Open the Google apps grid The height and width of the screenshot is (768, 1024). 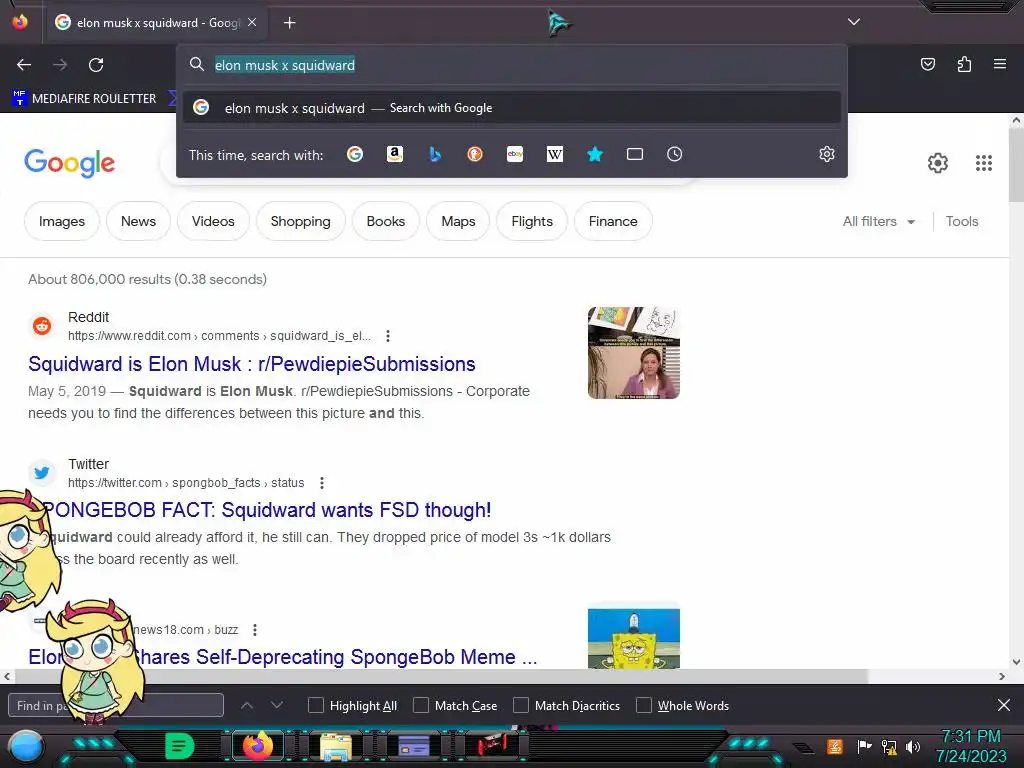[984, 163]
